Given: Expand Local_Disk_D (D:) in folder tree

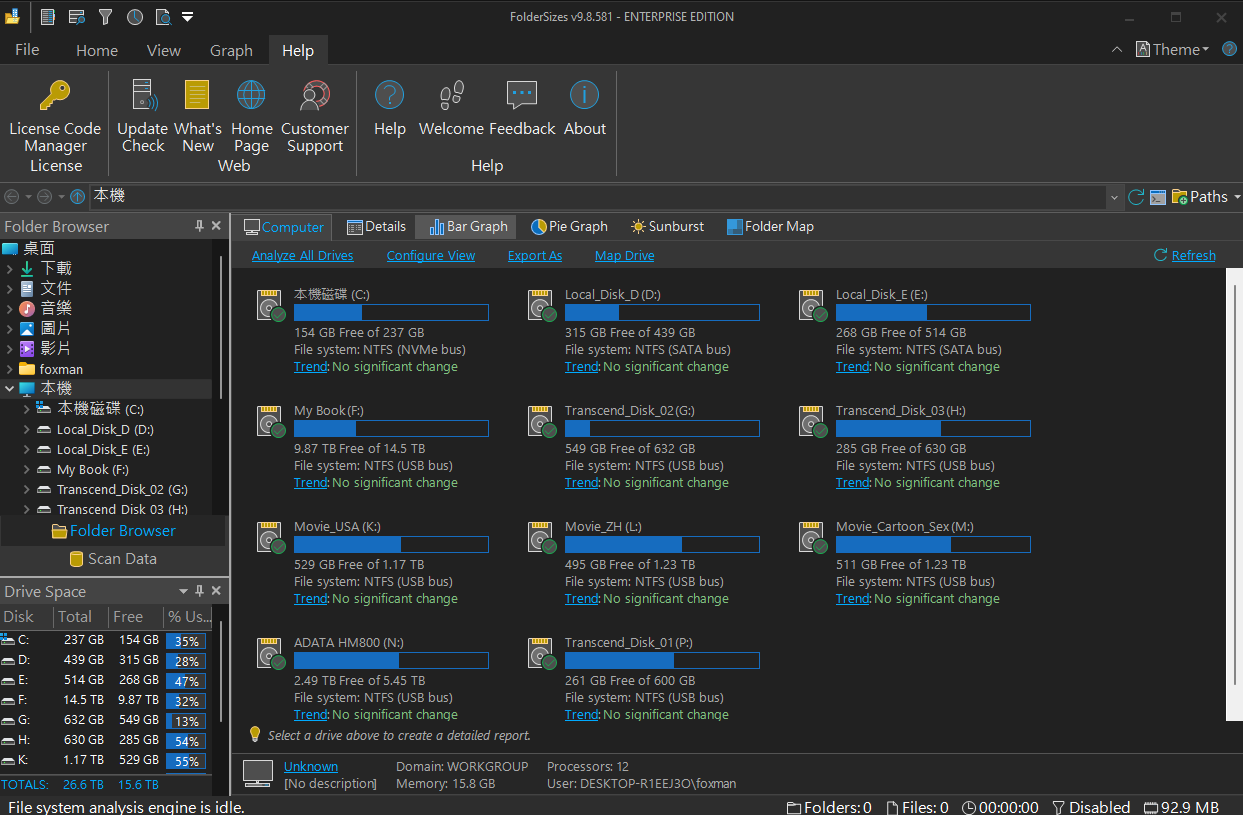Looking at the screenshot, I should (26, 429).
